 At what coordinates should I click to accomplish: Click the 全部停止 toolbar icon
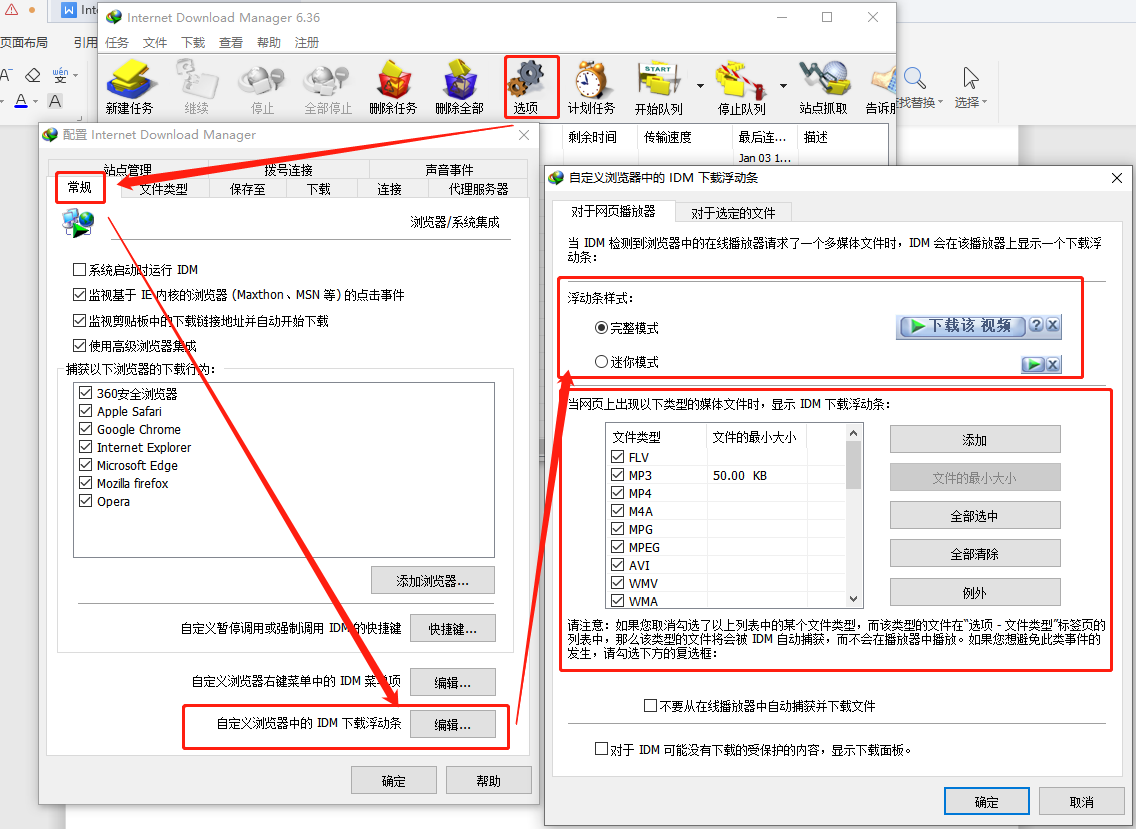coord(327,80)
